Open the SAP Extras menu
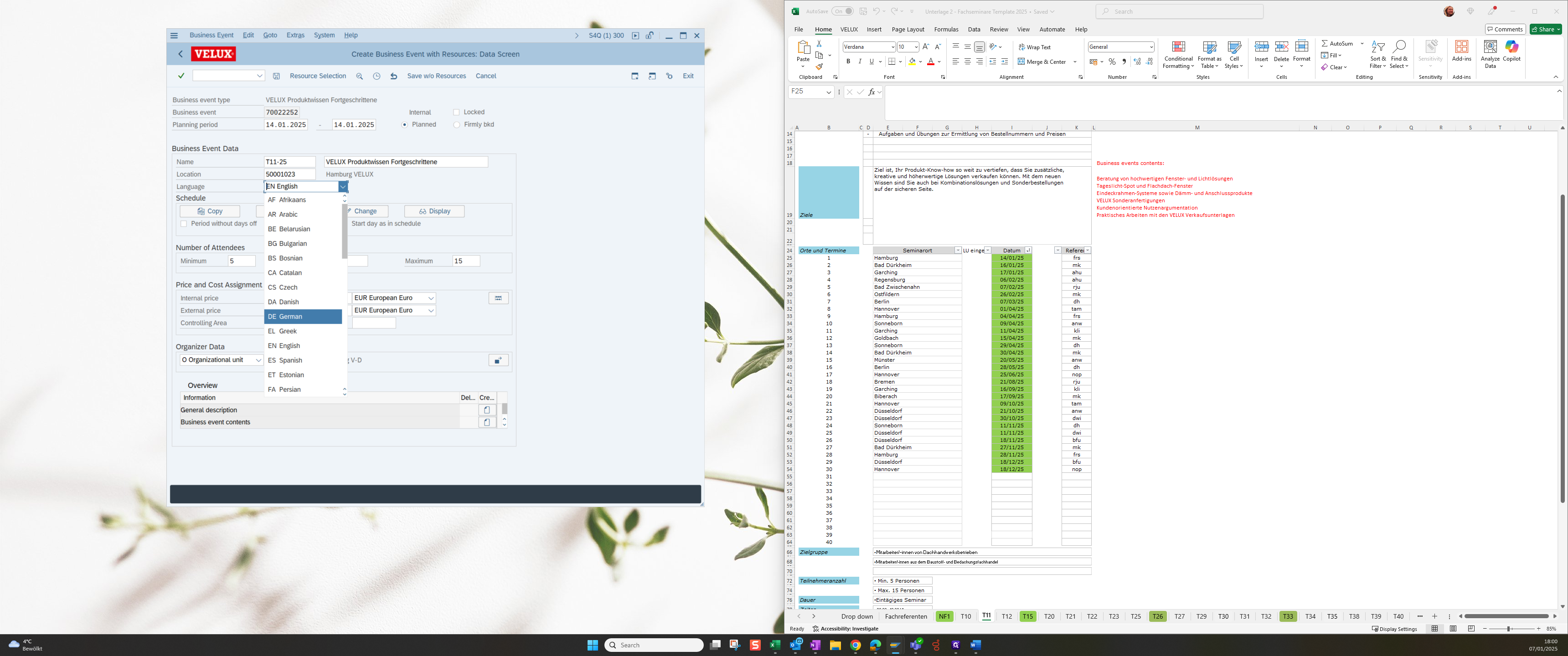The width and height of the screenshot is (1568, 656). (295, 35)
